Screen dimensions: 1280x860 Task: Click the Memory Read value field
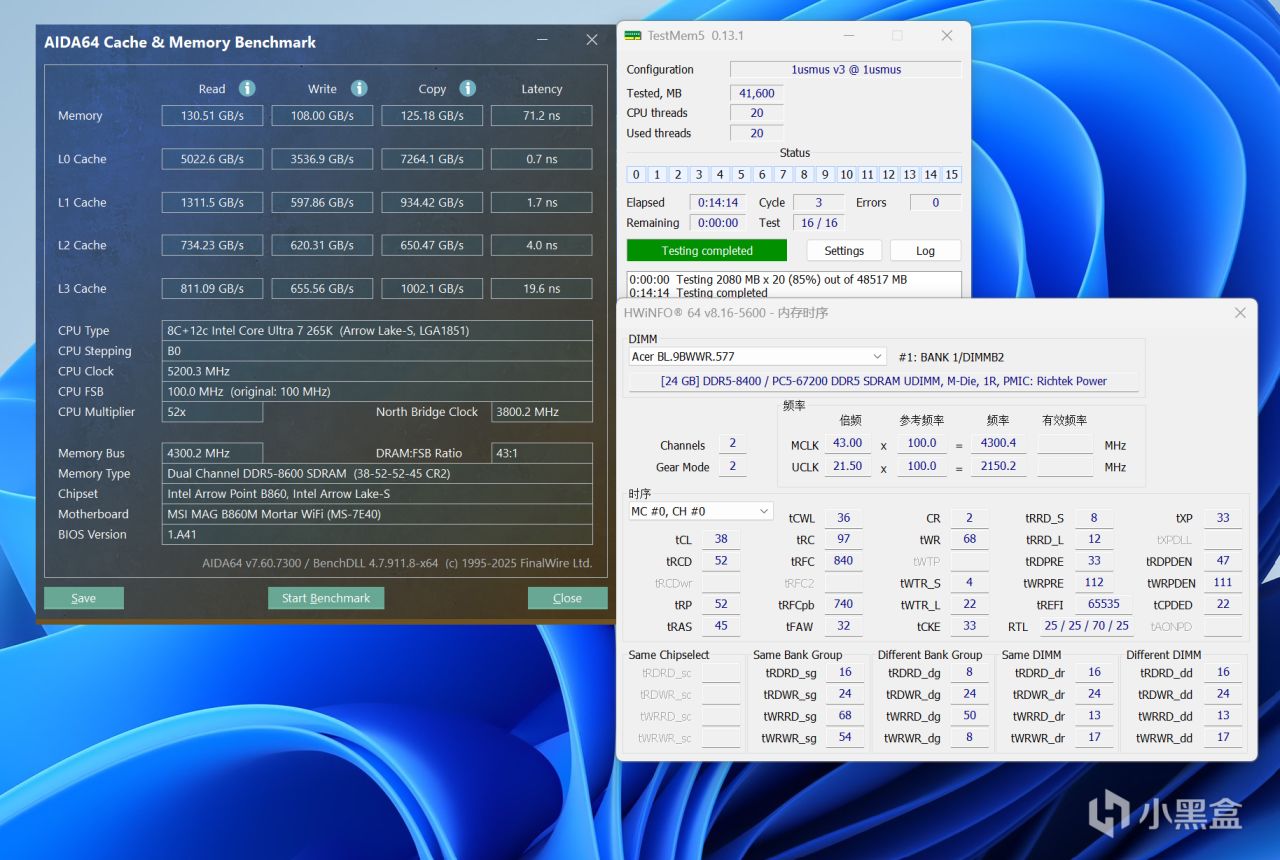pos(212,116)
